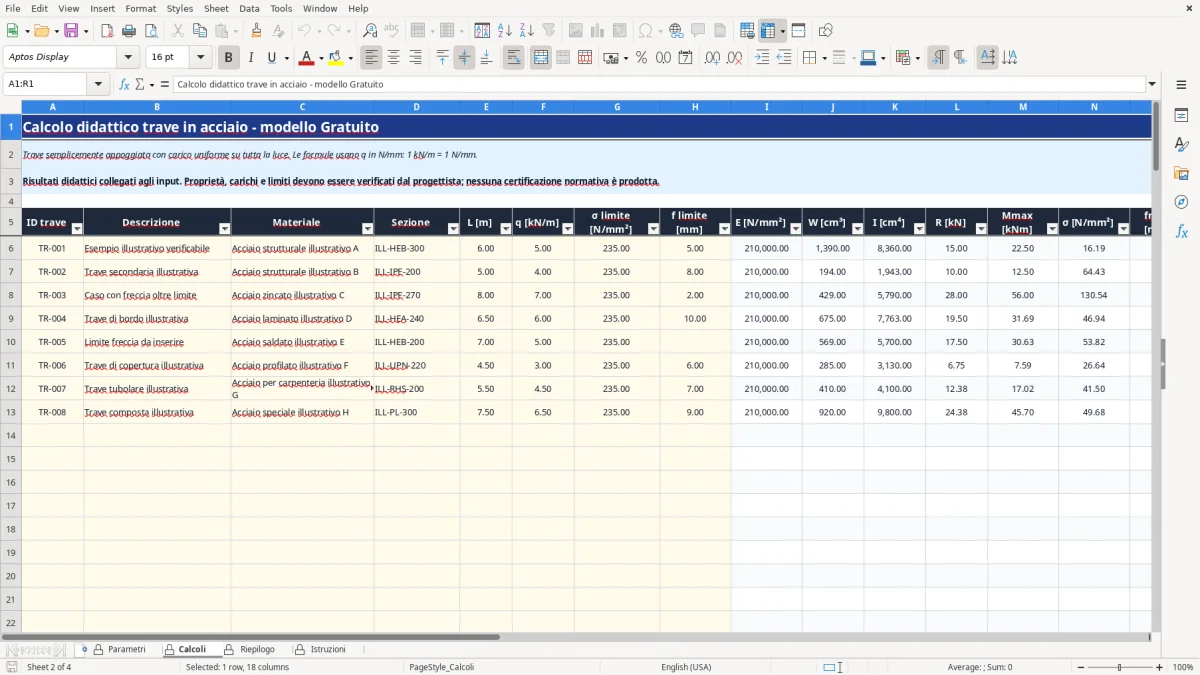
Task: Click the horizontal scrollbar thumb
Action: (250, 636)
